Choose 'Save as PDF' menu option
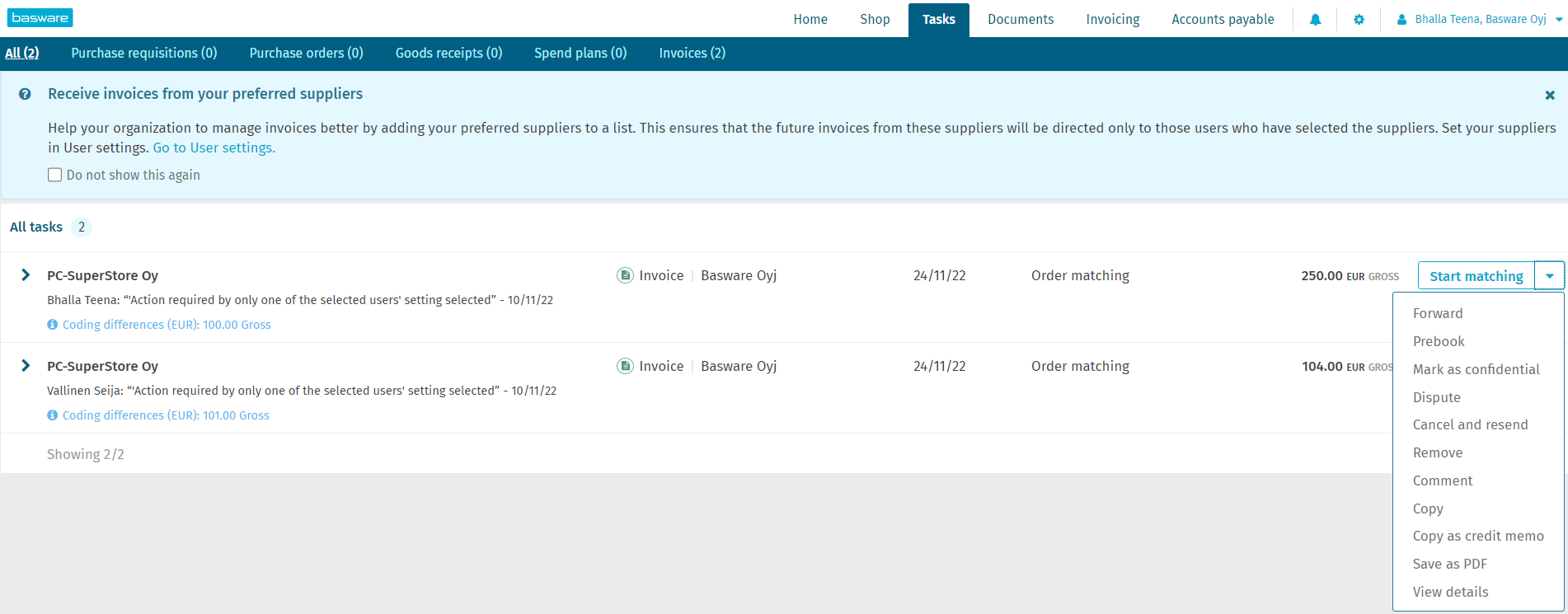 click(x=1449, y=564)
